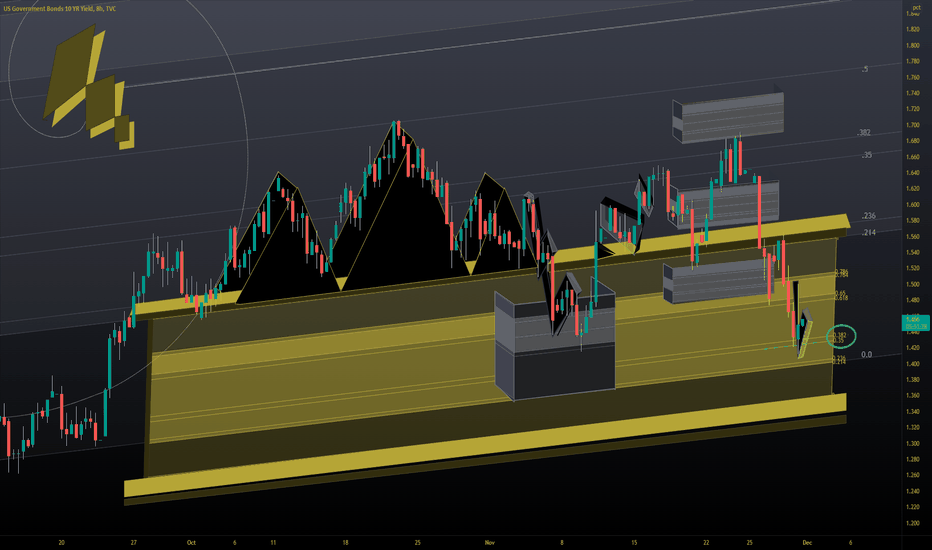Click the 1.700 price axis label
The height and width of the screenshot is (550, 932).
[912, 125]
